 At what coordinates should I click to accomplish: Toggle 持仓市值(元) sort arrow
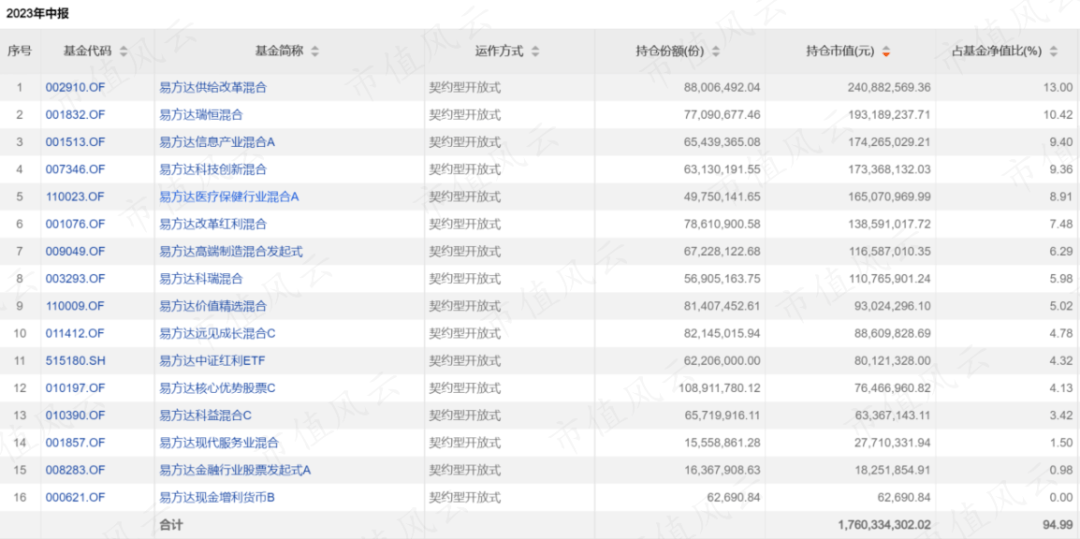coord(886,51)
